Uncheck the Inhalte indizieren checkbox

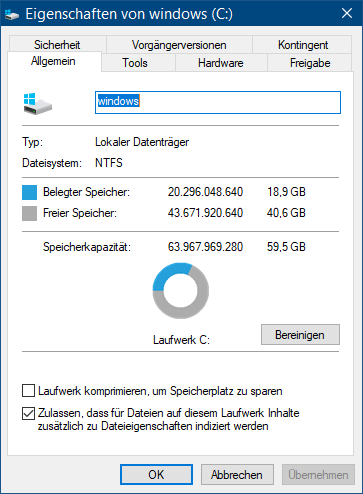(x=28, y=413)
